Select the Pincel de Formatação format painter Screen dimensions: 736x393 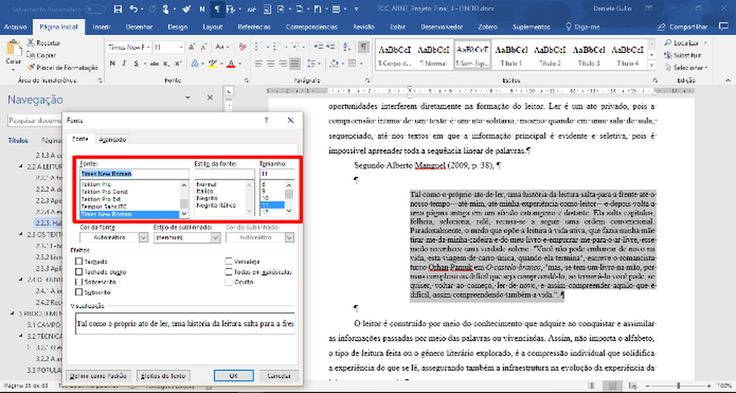(63, 68)
